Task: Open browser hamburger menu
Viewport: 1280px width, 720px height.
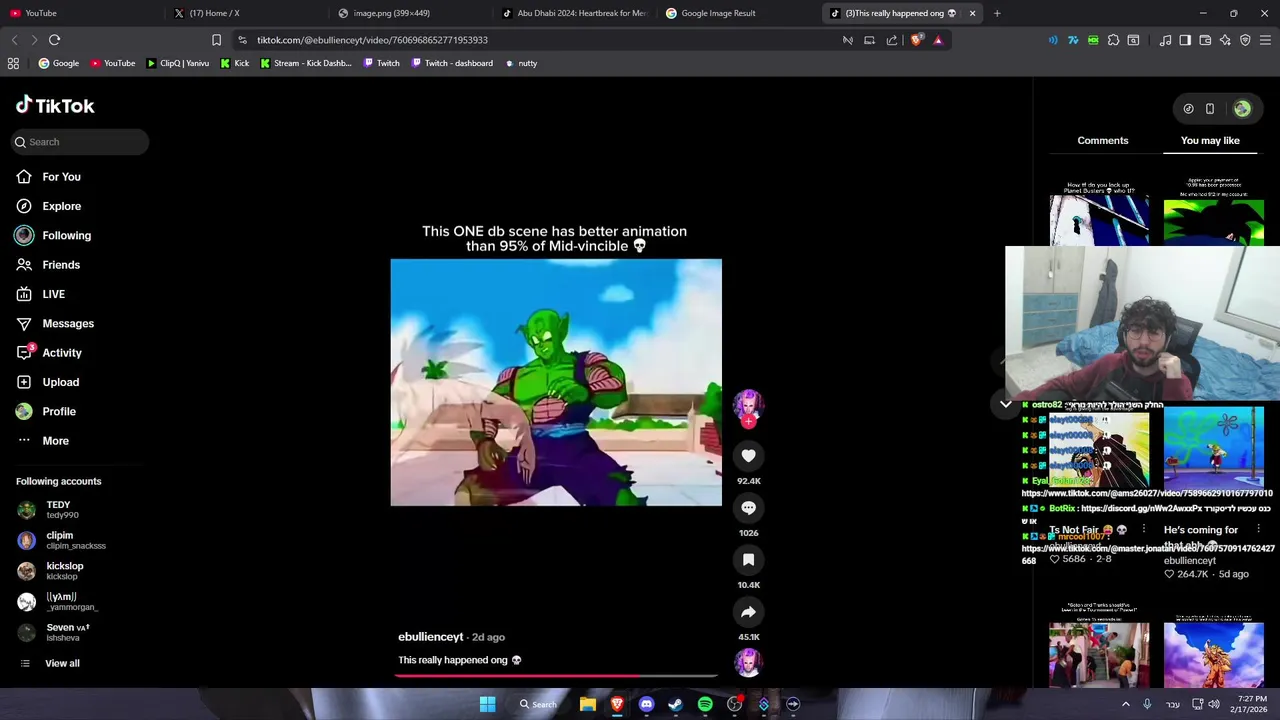Action: pyautogui.click(x=1265, y=40)
